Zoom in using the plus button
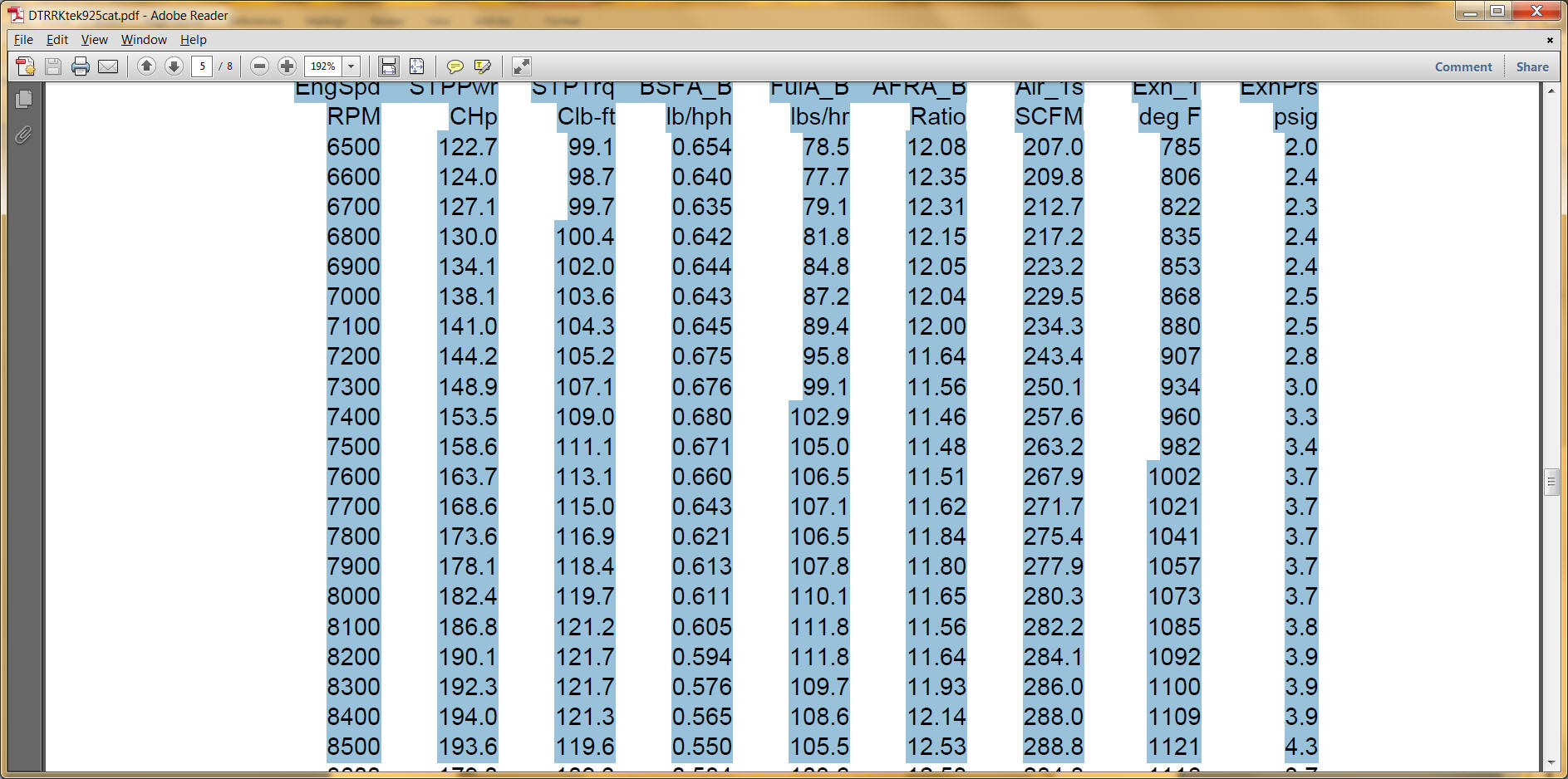 pos(287,66)
